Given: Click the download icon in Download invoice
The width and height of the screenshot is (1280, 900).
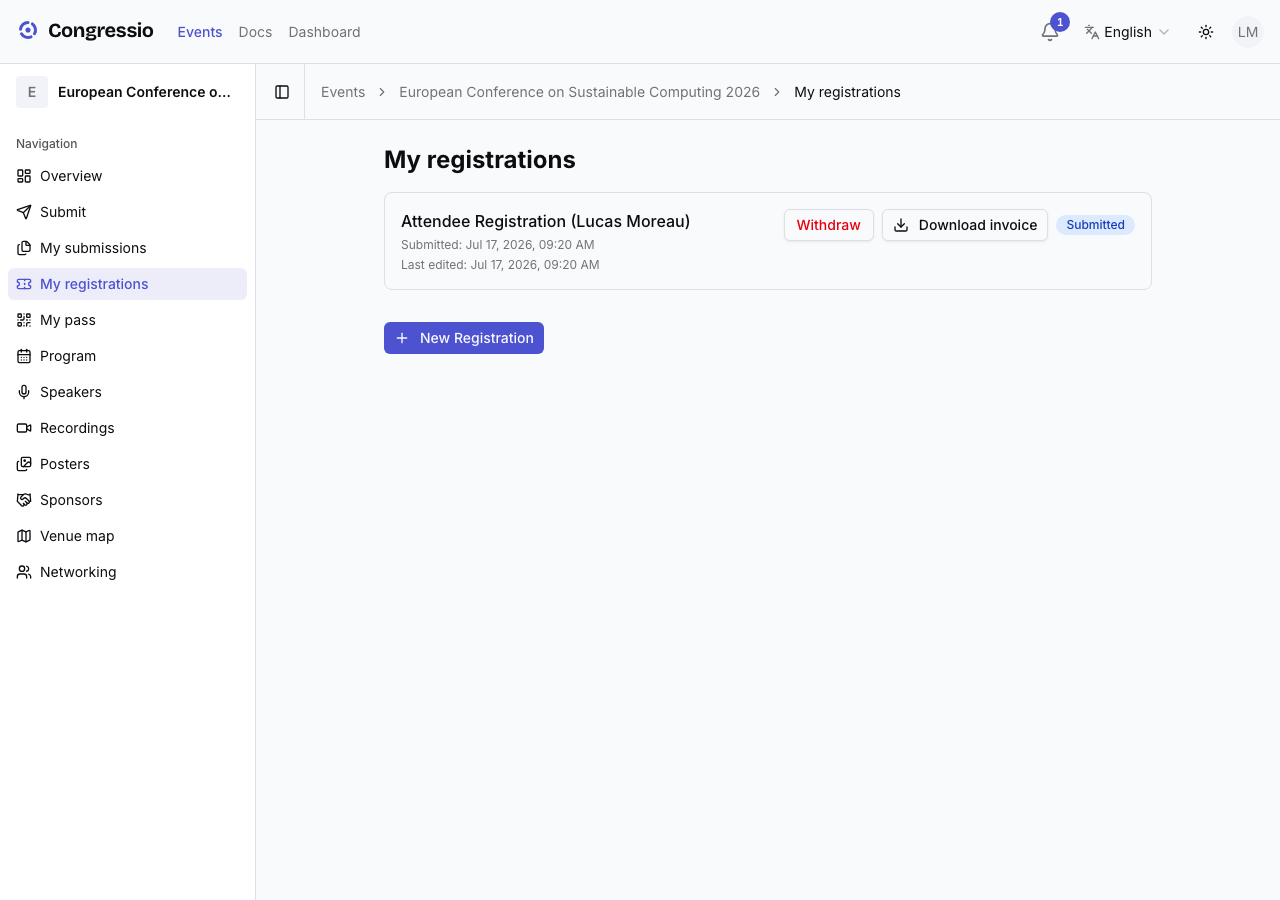Looking at the screenshot, I should (901, 225).
